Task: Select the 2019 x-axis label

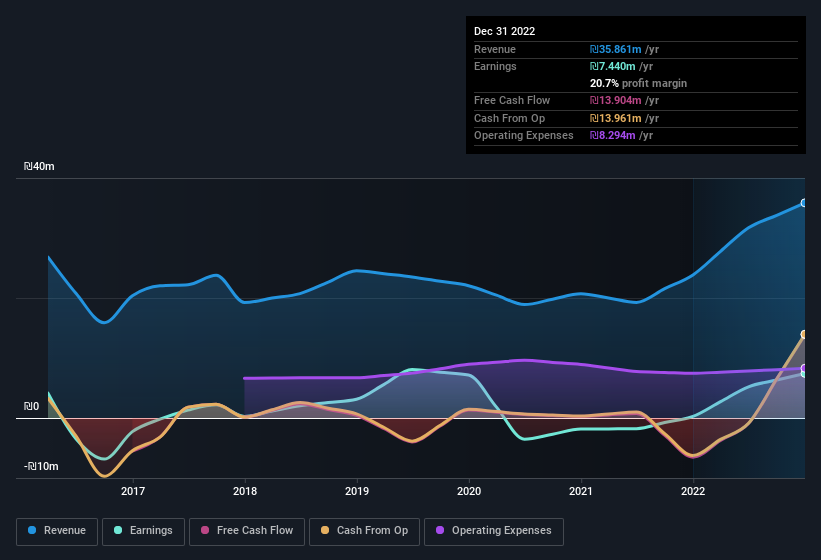Action: tap(357, 491)
